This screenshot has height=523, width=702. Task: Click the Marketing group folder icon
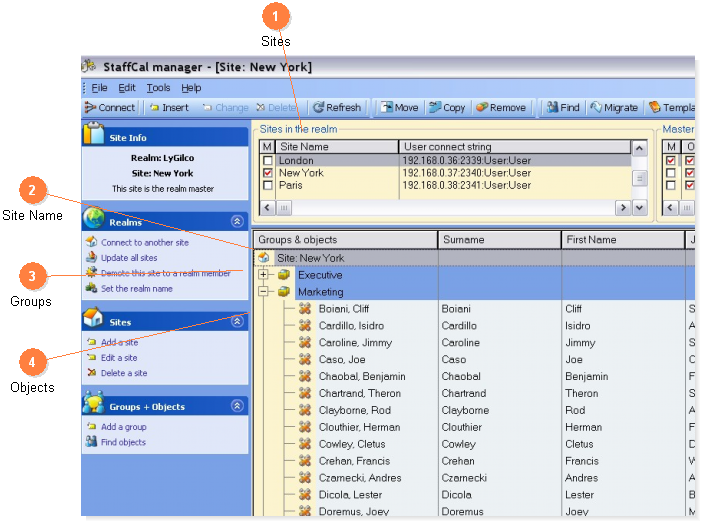click(x=284, y=292)
